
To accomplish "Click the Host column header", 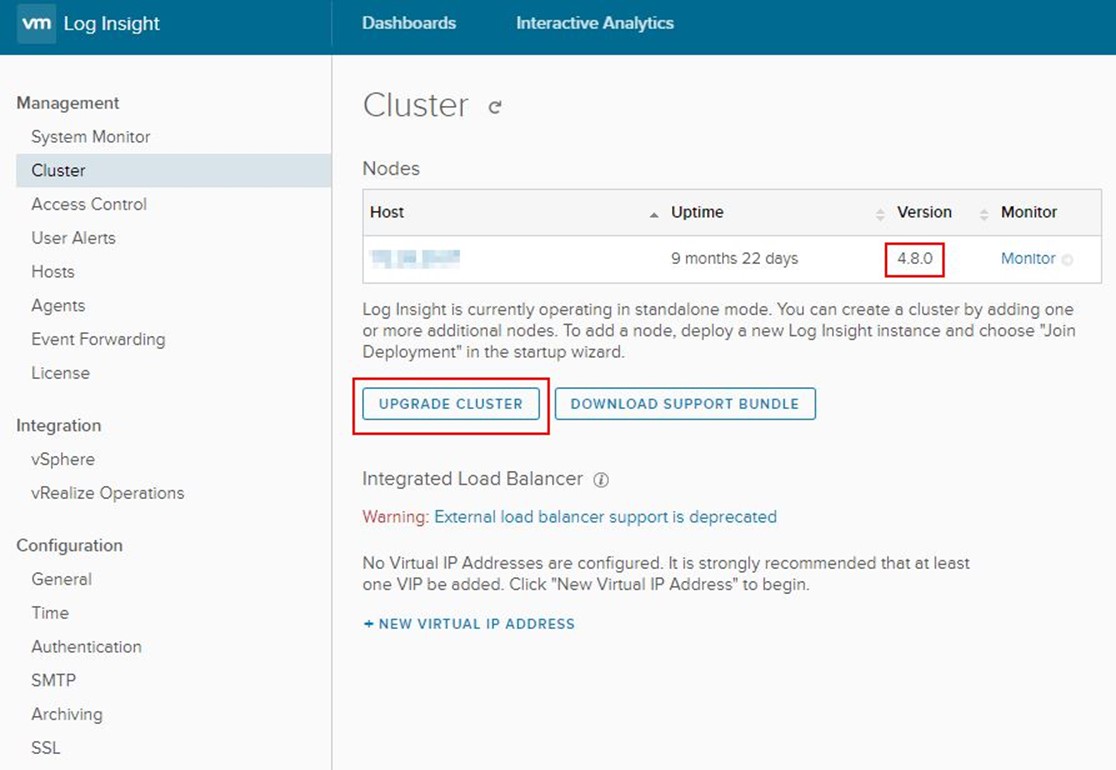I will tap(386, 212).
